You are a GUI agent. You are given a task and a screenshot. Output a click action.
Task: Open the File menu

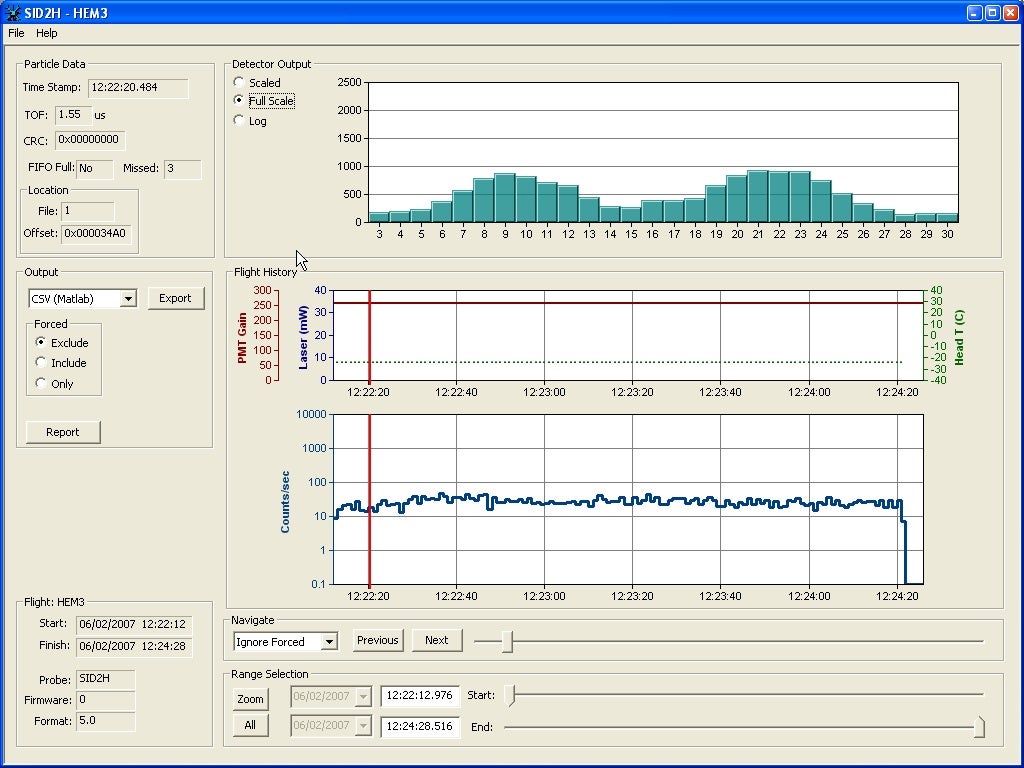click(16, 33)
